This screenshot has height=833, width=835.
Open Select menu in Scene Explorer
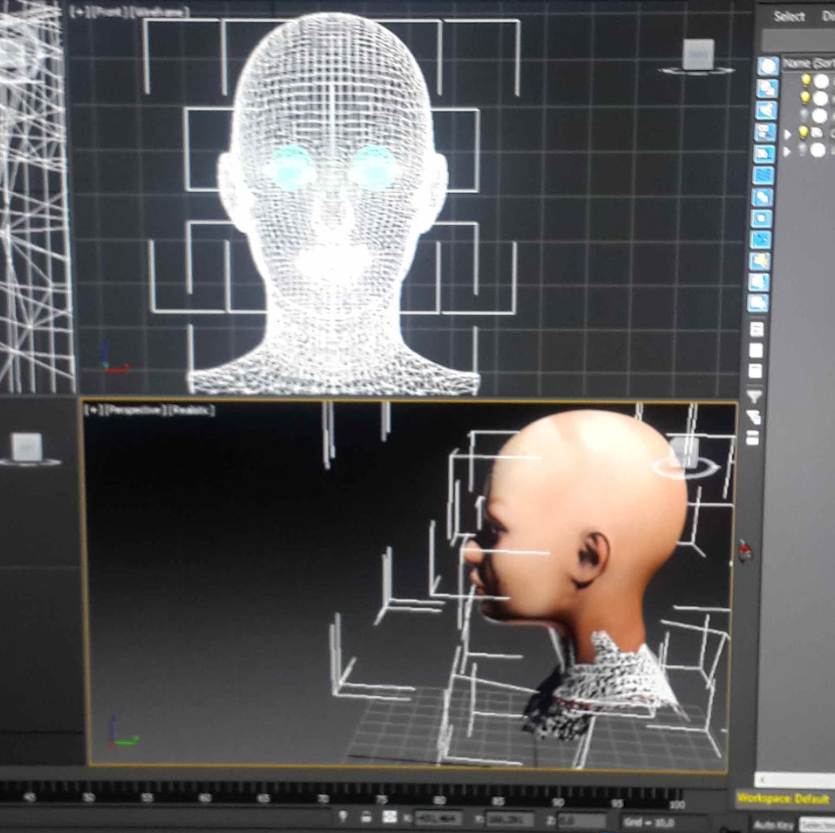point(788,17)
